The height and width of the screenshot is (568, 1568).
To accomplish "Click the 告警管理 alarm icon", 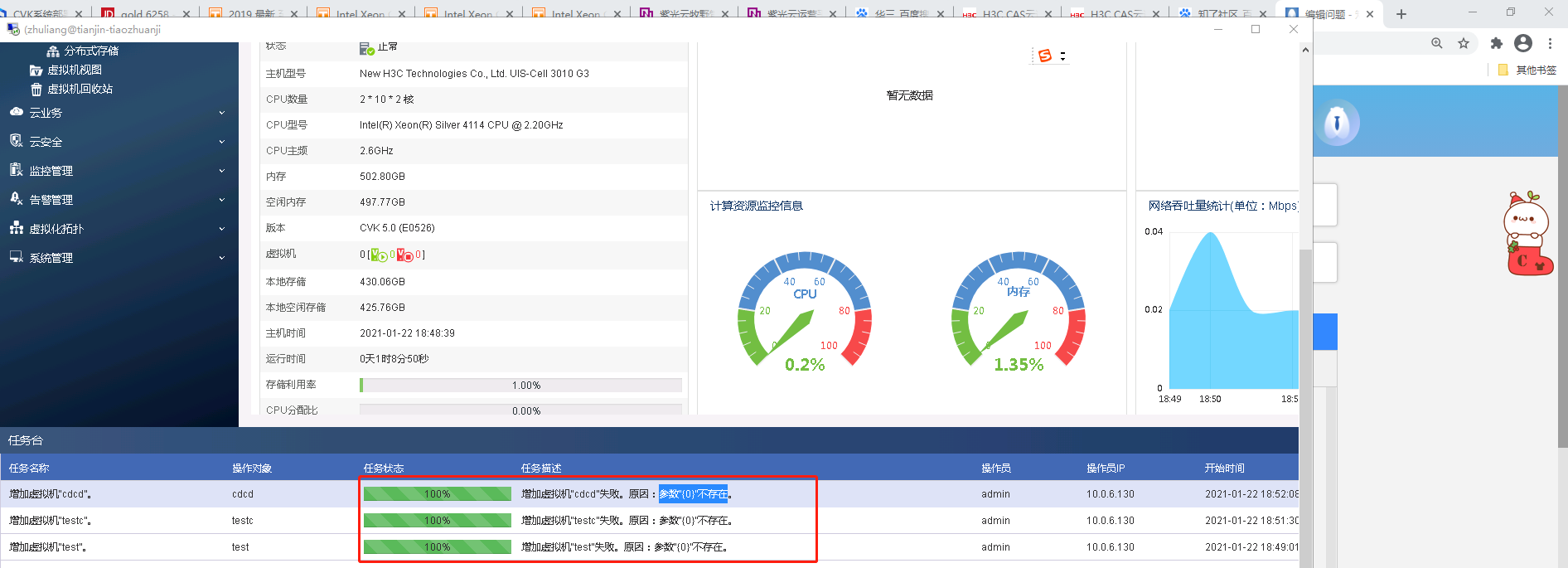I will (17, 199).
